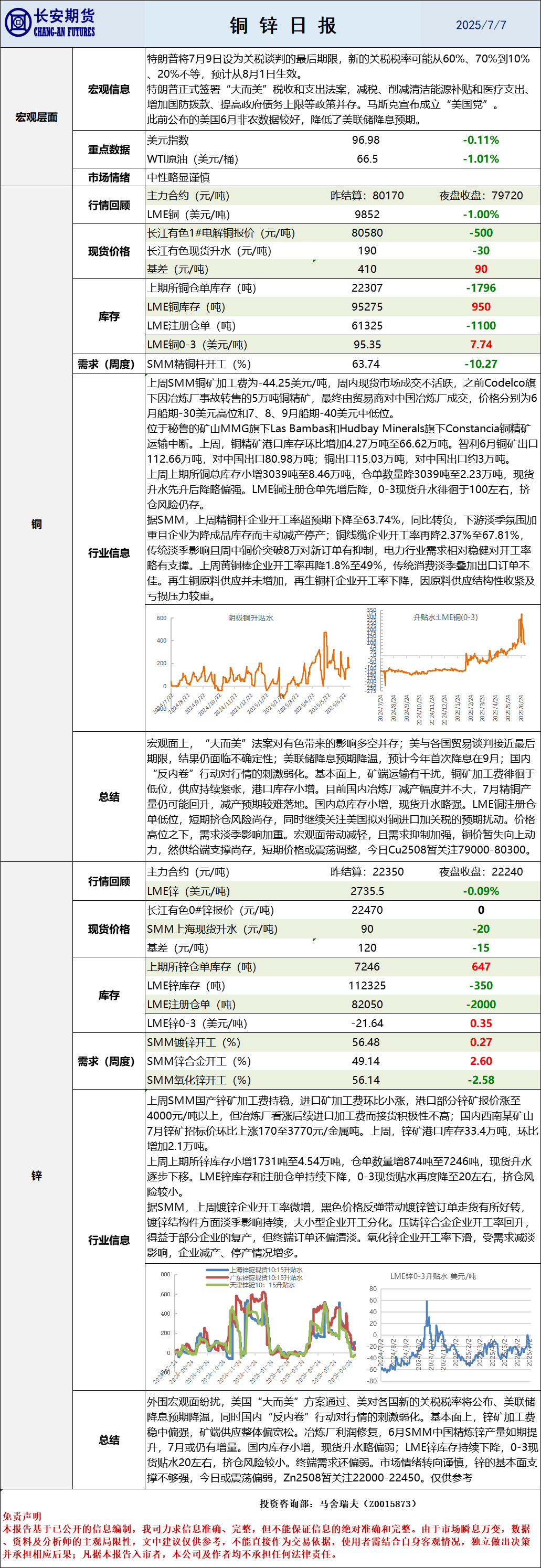Select the report date 2025/7/7
Screen dimensions: 541x1568
(x=481, y=25)
